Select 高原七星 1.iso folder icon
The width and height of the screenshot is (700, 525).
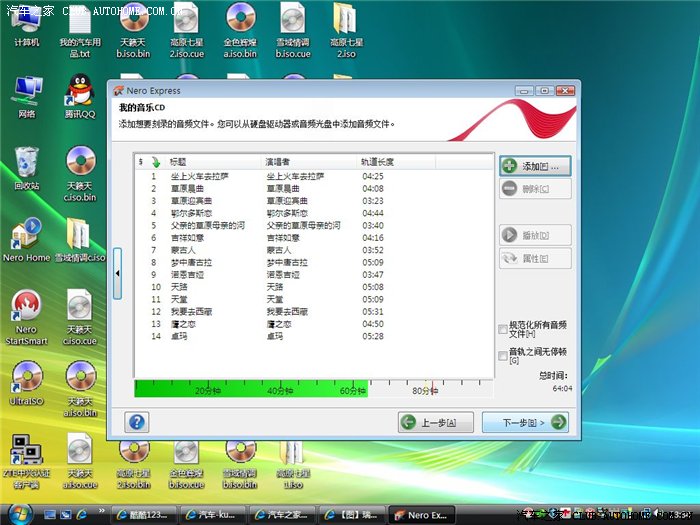click(293, 464)
